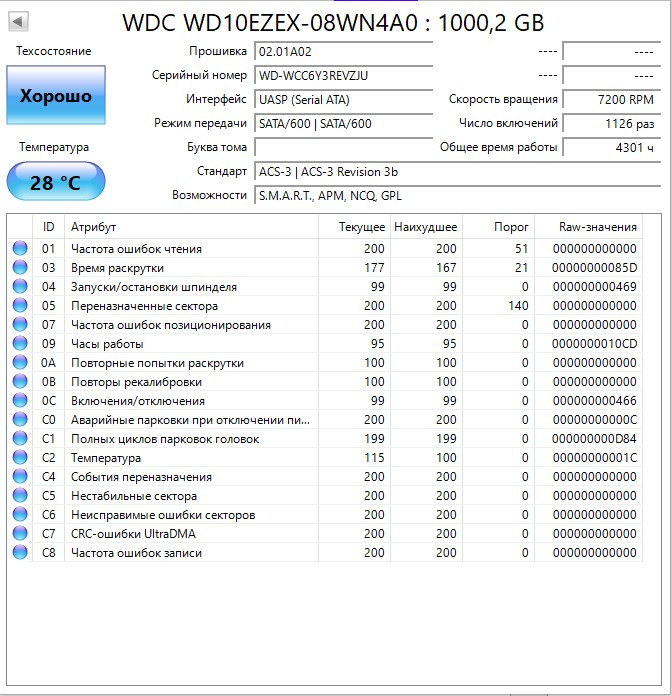Click the blue orb beside Температура attribute
Image resolution: width=672 pixels, height=696 pixels.
[20, 458]
